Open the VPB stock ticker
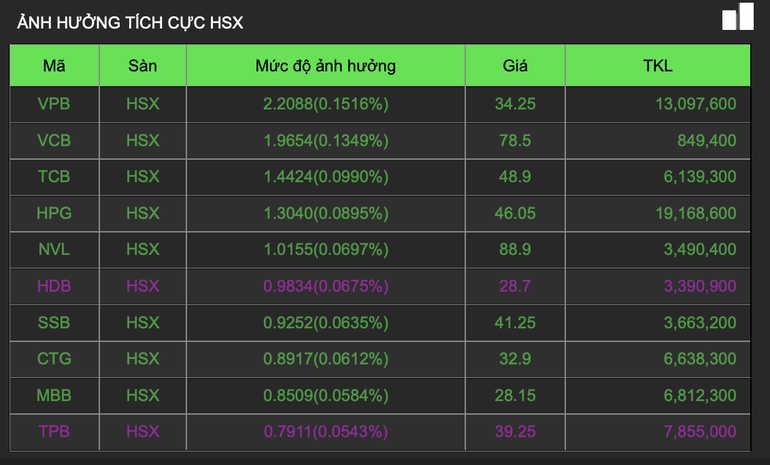This screenshot has width=770, height=465. [x=54, y=103]
